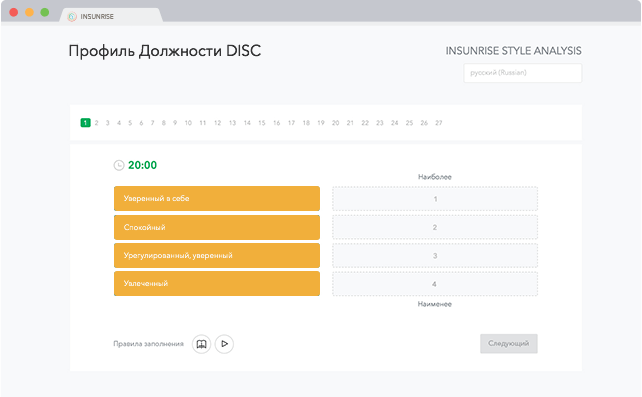Click the Следующий button
This screenshot has height=397, width=642.
pos(509,343)
